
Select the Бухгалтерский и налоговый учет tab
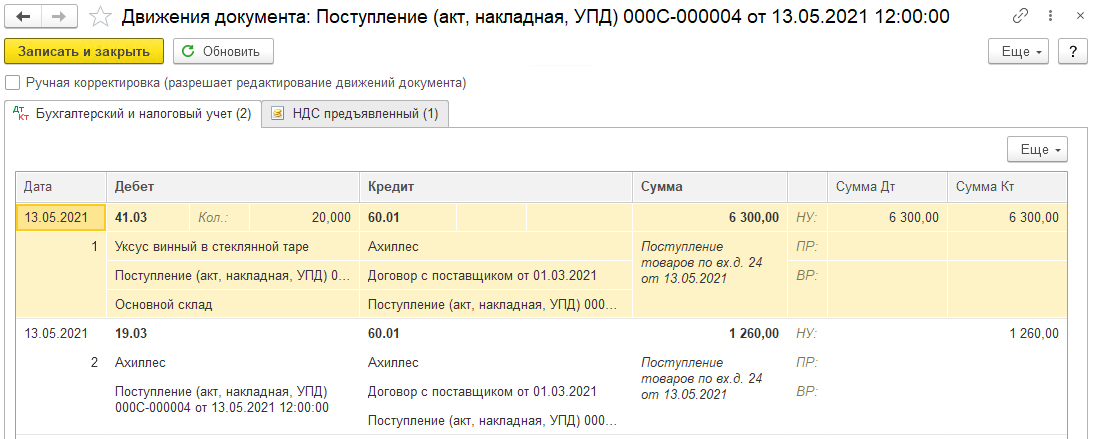click(133, 114)
